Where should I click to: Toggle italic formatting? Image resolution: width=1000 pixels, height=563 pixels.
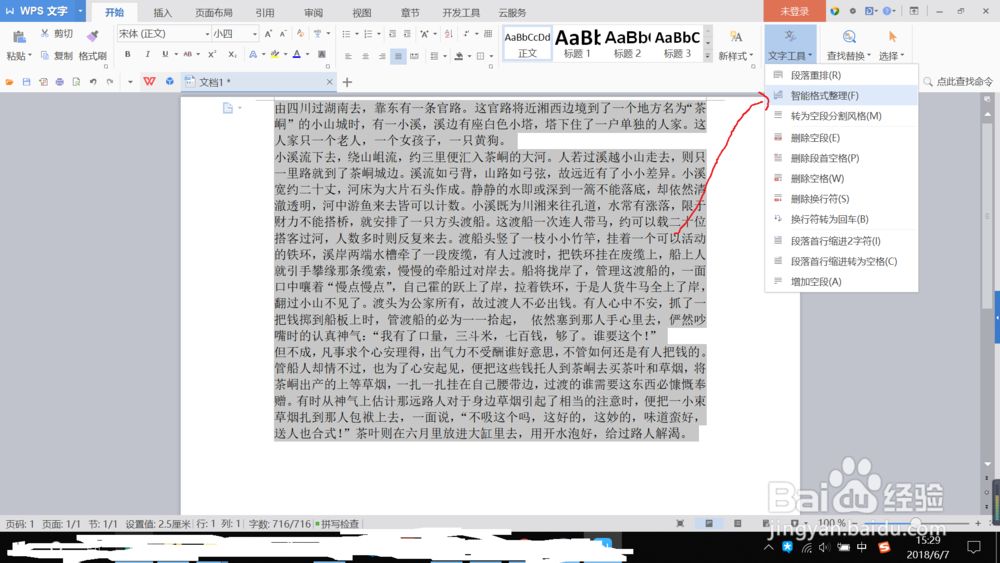[147, 55]
